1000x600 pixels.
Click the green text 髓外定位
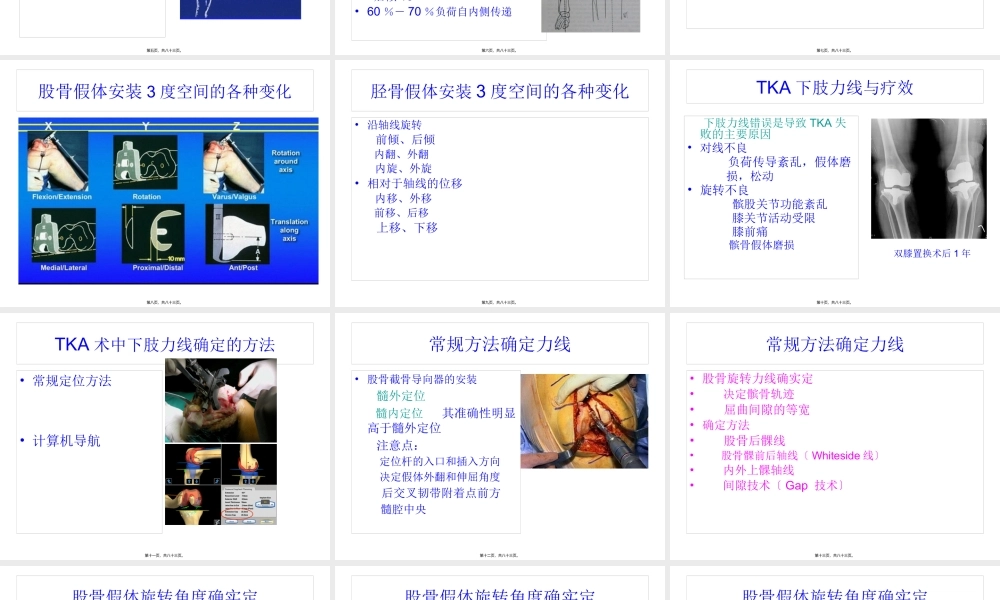point(401,396)
